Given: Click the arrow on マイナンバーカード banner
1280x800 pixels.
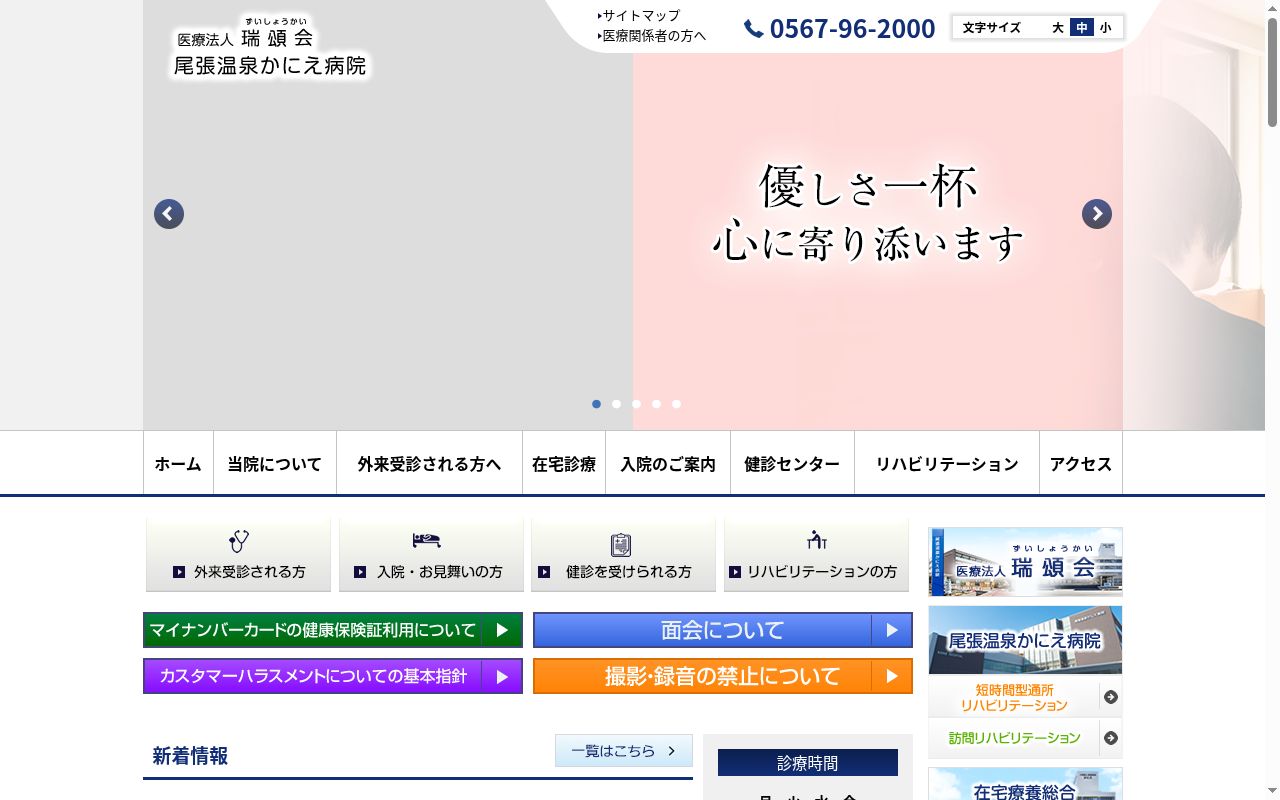Looking at the screenshot, I should (502, 630).
